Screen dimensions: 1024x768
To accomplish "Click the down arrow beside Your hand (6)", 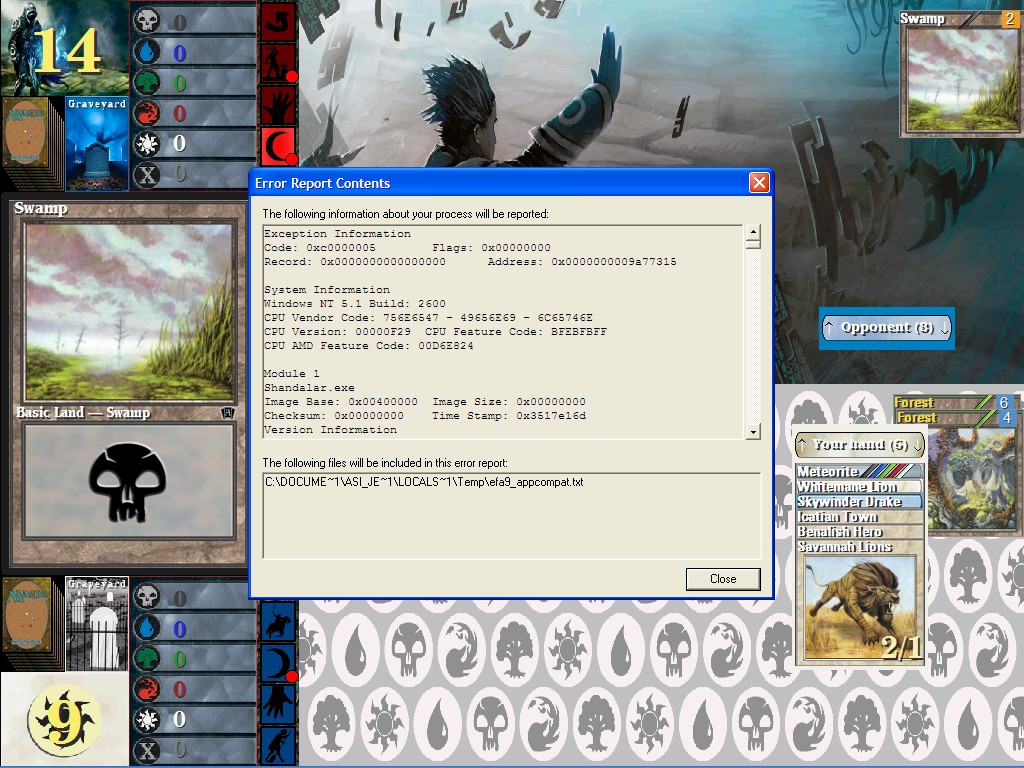I will pos(918,445).
